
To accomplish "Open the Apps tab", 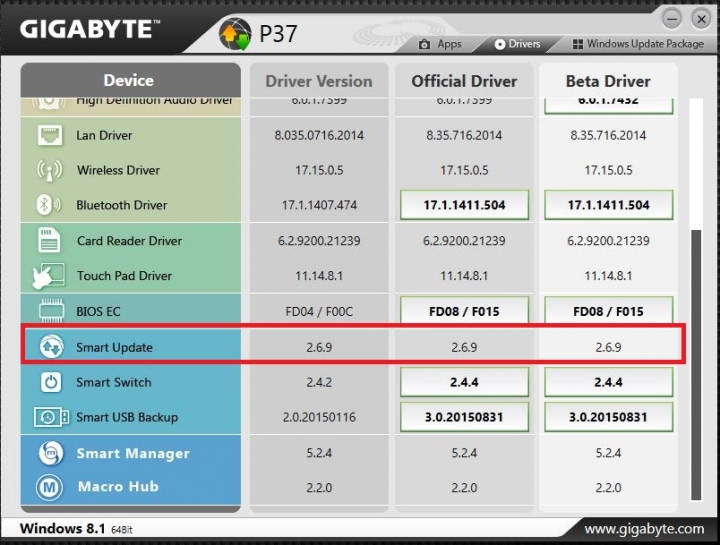I will pyautogui.click(x=440, y=44).
